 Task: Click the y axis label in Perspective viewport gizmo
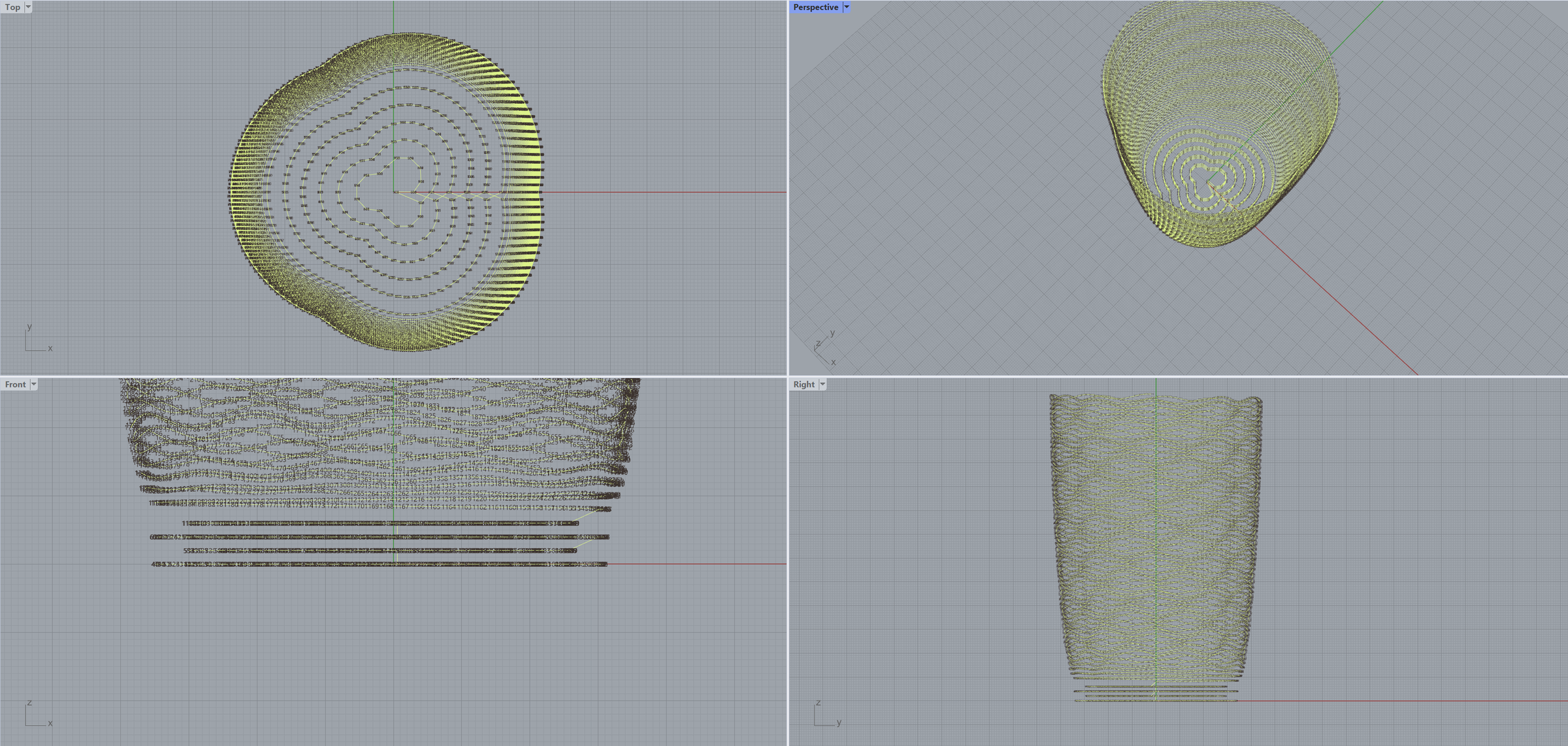832,332
